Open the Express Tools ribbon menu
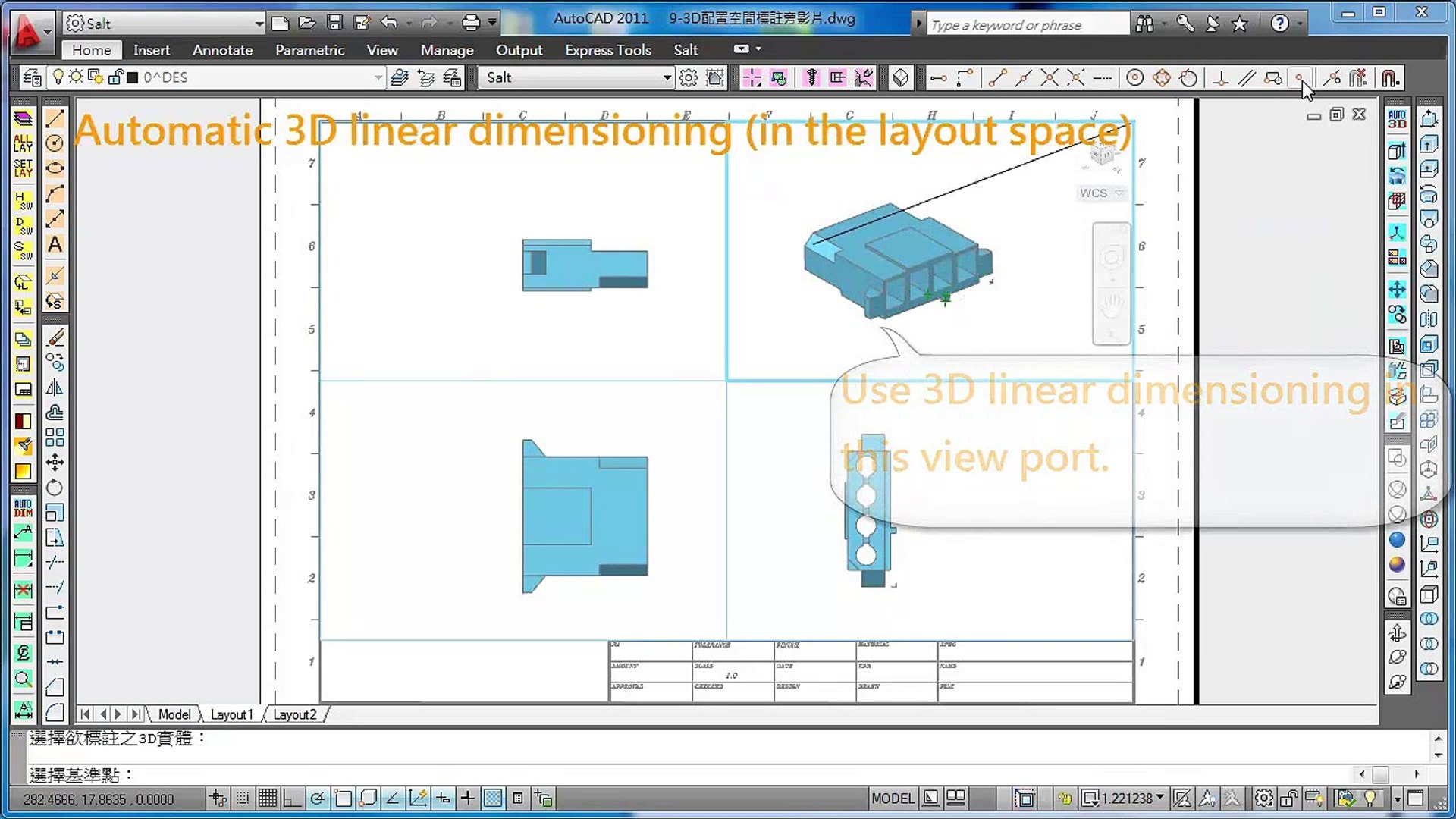 (x=608, y=50)
